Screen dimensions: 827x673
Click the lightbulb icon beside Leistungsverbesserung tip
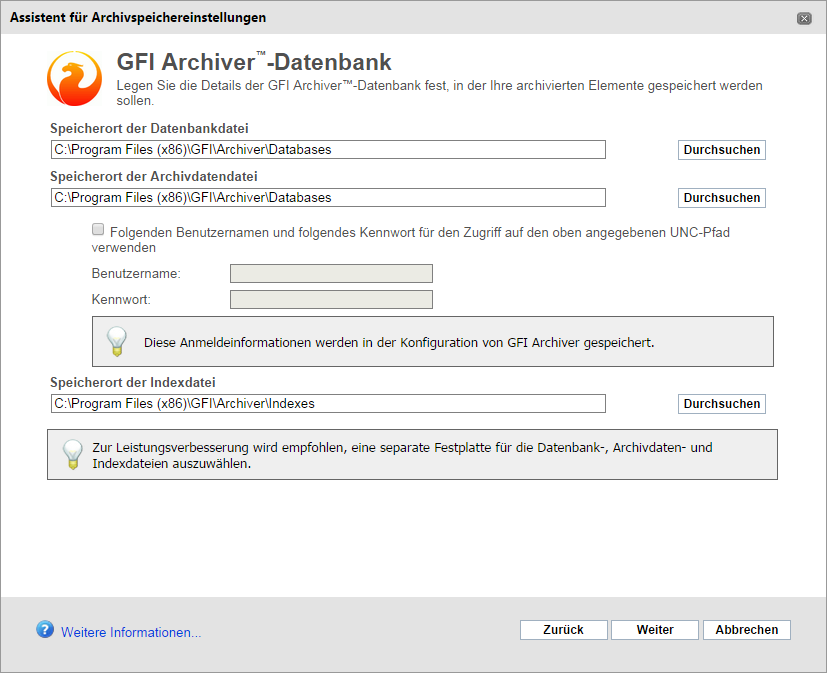[72, 454]
